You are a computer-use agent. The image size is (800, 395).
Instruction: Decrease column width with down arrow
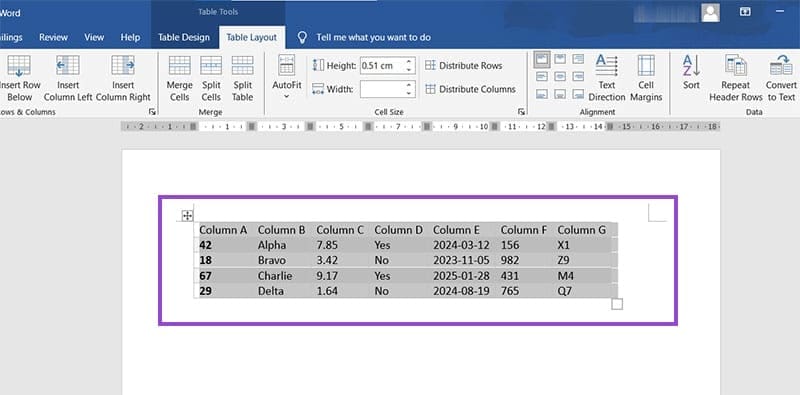tap(409, 93)
